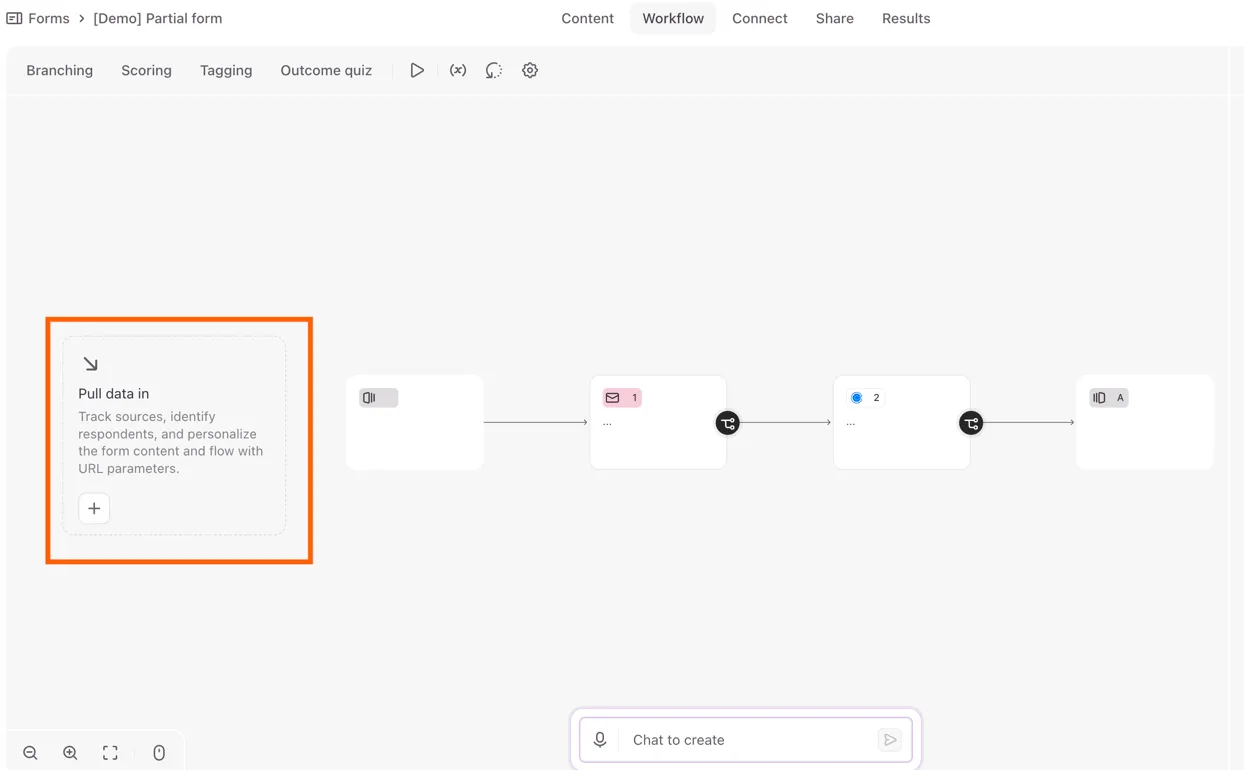The width and height of the screenshot is (1244, 770).
Task: Send the chat message arrow button
Action: (890, 740)
